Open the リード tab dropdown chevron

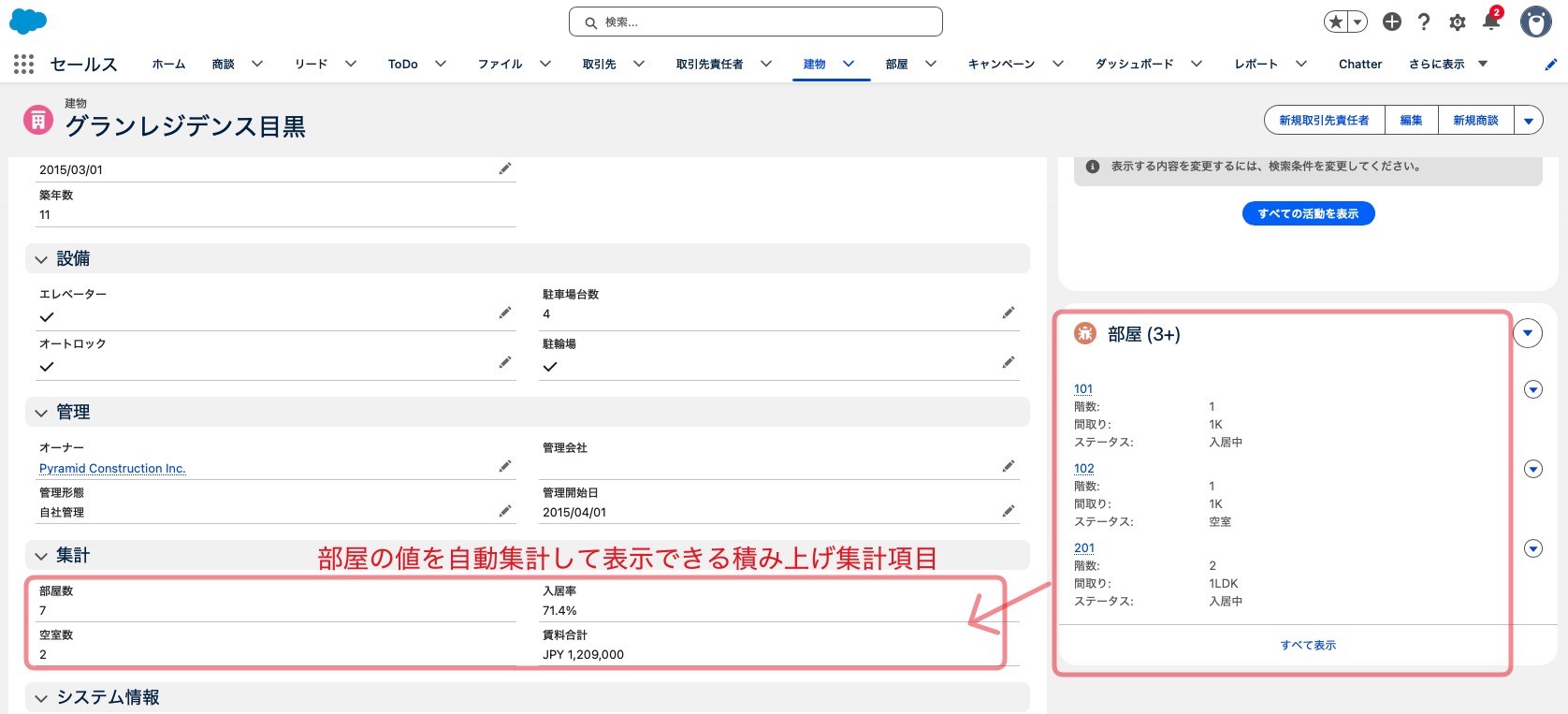pyautogui.click(x=351, y=64)
